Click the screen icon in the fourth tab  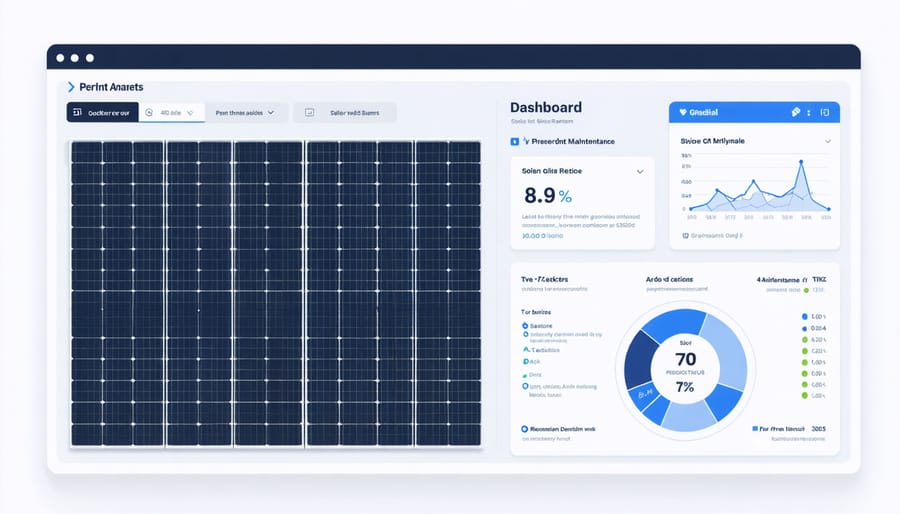click(x=309, y=113)
